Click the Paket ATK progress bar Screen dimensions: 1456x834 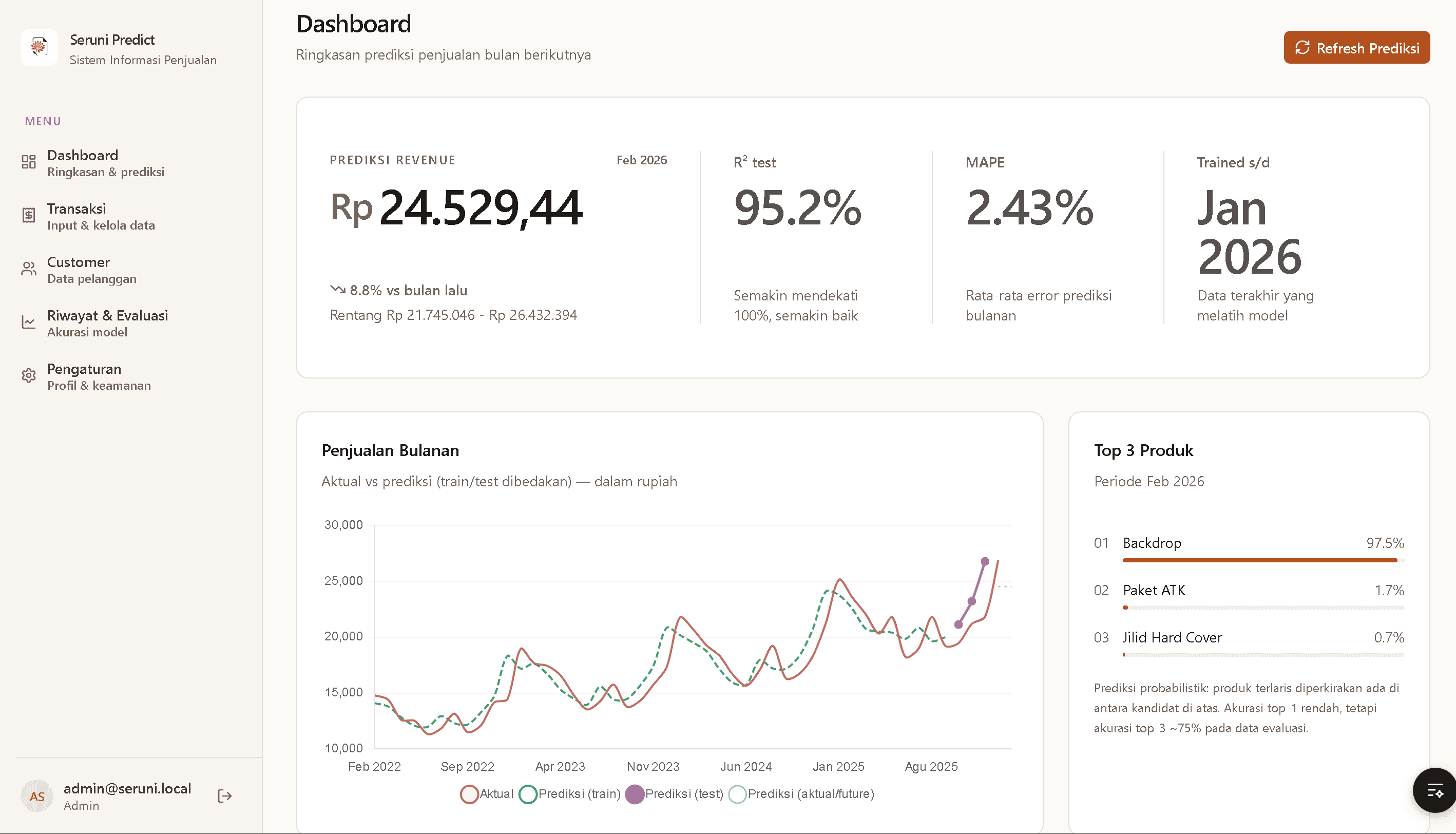1263,607
